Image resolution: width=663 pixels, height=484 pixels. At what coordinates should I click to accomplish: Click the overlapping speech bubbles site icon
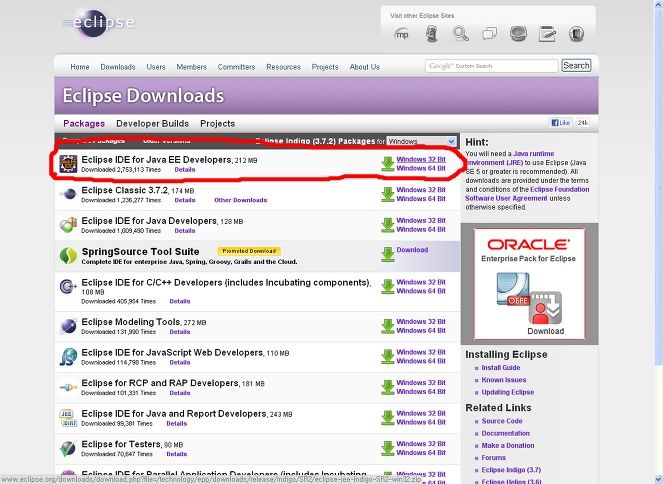(490, 33)
